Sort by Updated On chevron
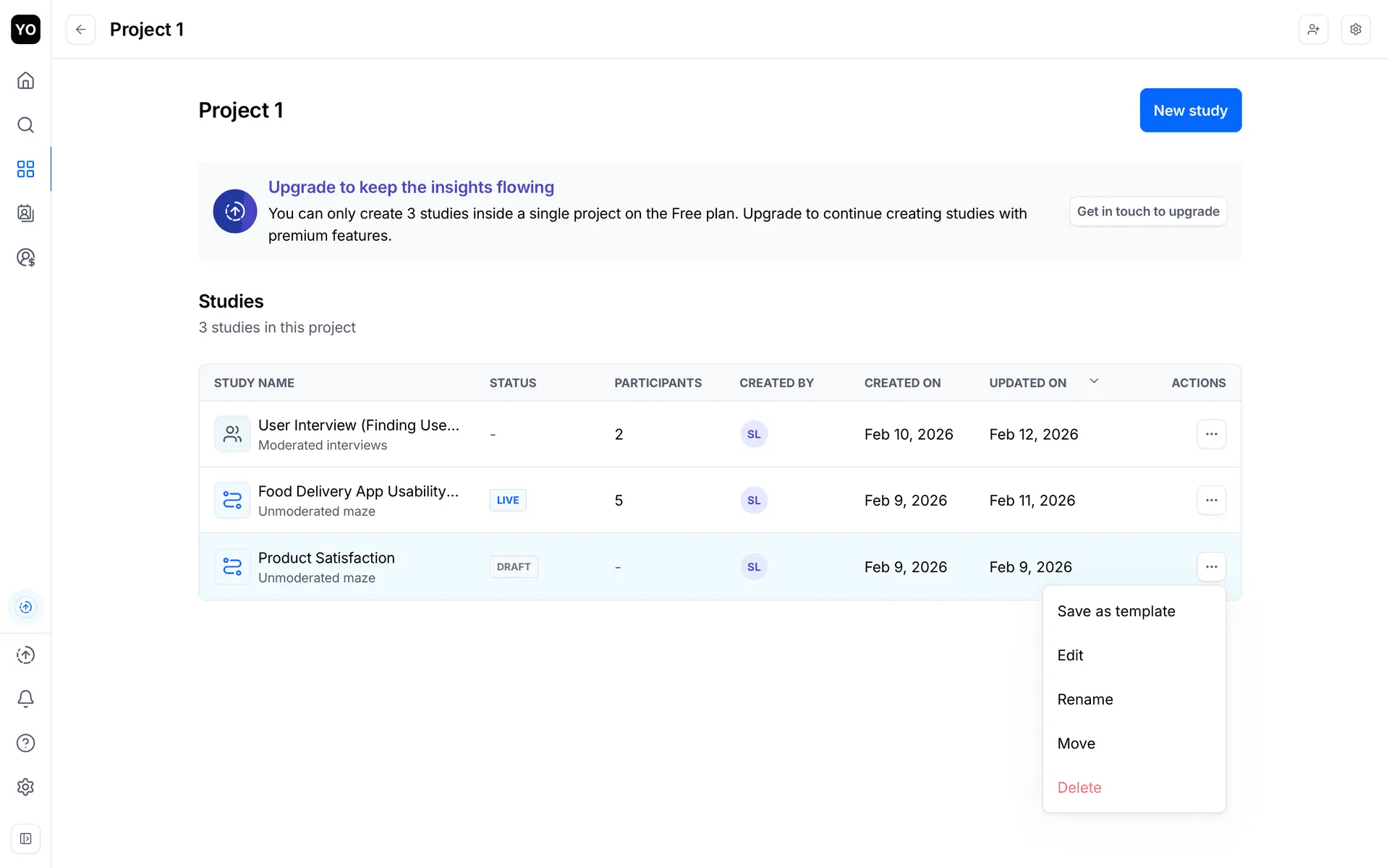Screen dimensions: 1389x868 pyautogui.click(x=1094, y=381)
